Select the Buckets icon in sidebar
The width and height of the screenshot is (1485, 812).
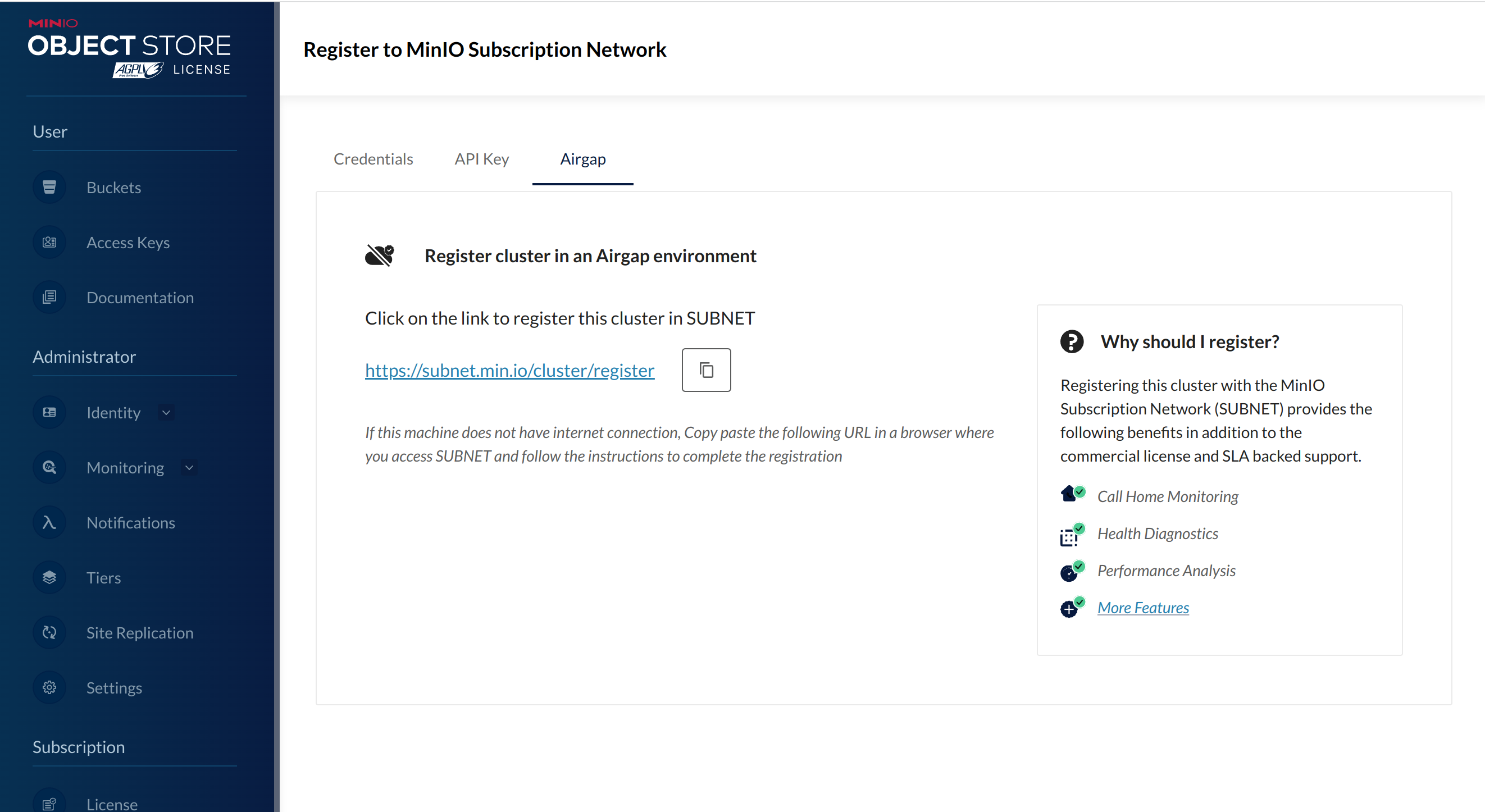point(49,187)
